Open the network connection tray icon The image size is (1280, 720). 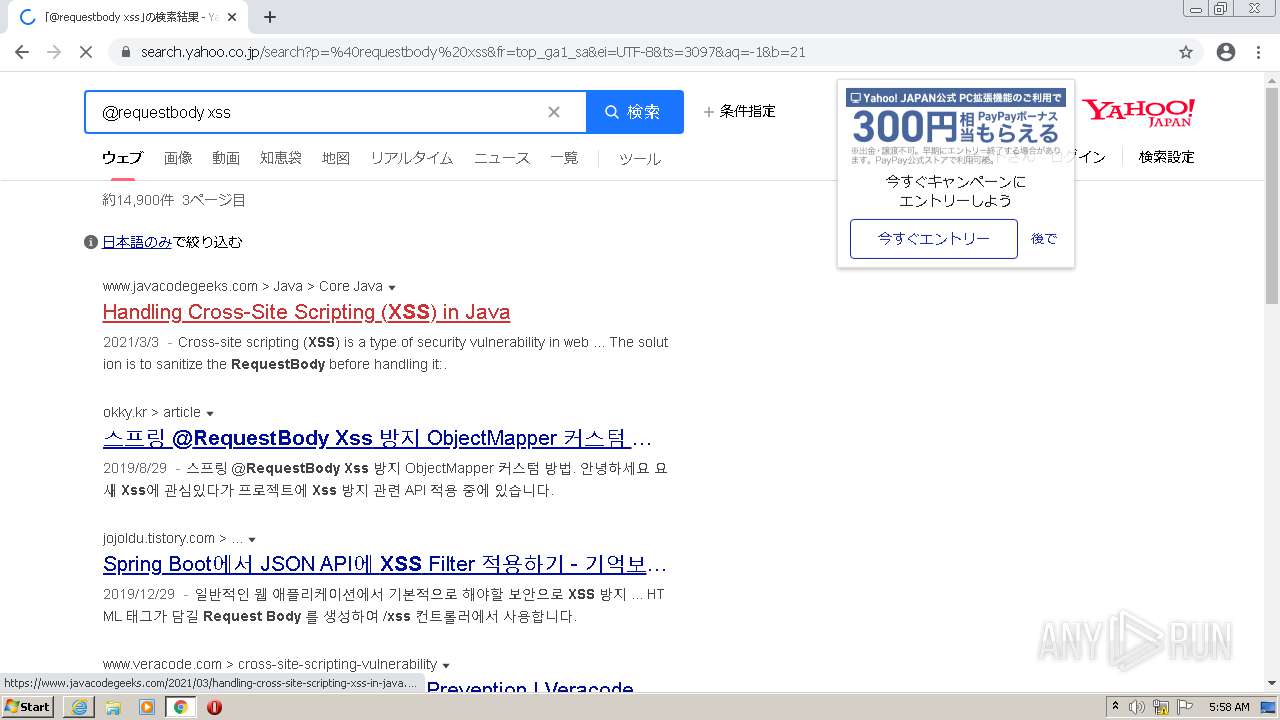click(x=1161, y=707)
